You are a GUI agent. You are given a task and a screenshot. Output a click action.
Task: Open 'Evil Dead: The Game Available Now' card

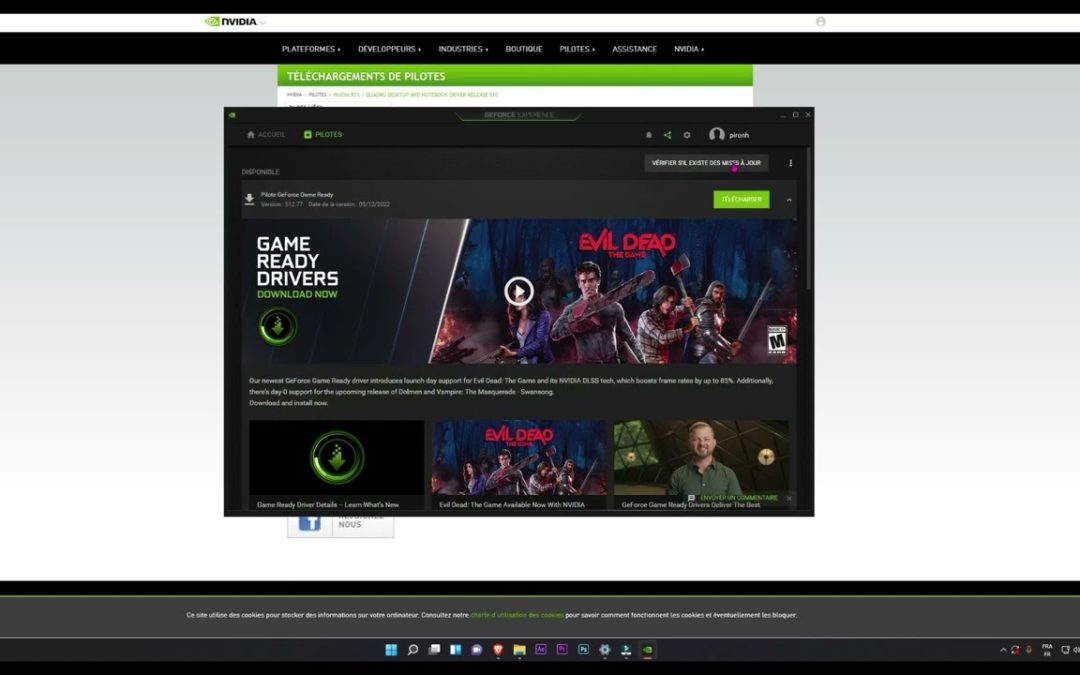pos(519,465)
